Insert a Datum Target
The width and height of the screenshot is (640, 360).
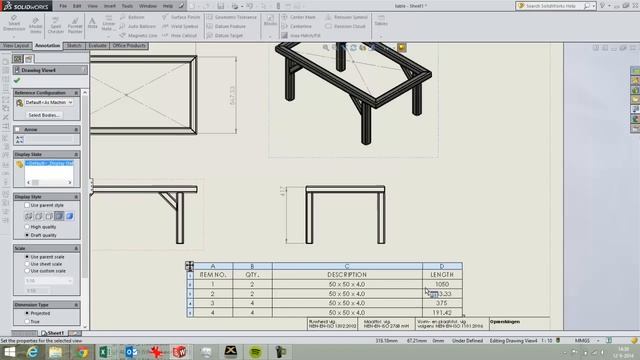(x=225, y=36)
